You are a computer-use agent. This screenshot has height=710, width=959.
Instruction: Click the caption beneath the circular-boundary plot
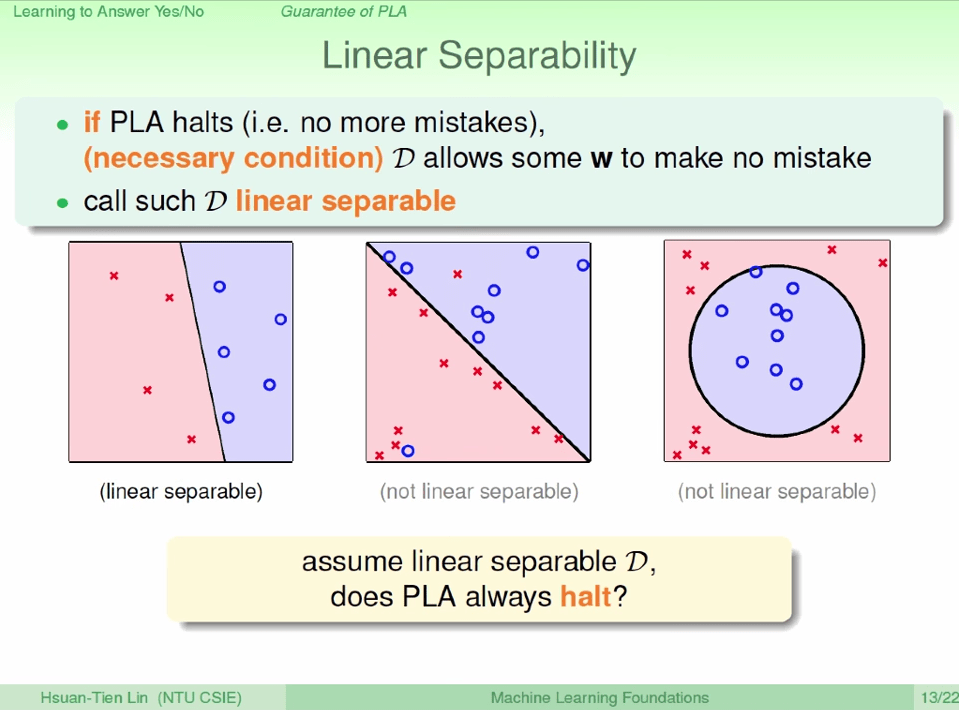(x=777, y=492)
